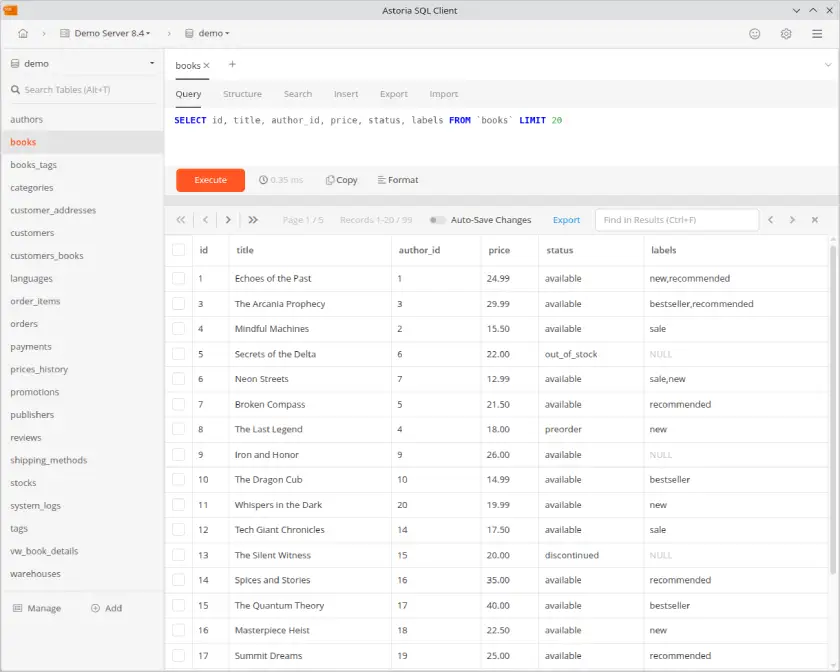Add a new table via Add

click(x=107, y=608)
